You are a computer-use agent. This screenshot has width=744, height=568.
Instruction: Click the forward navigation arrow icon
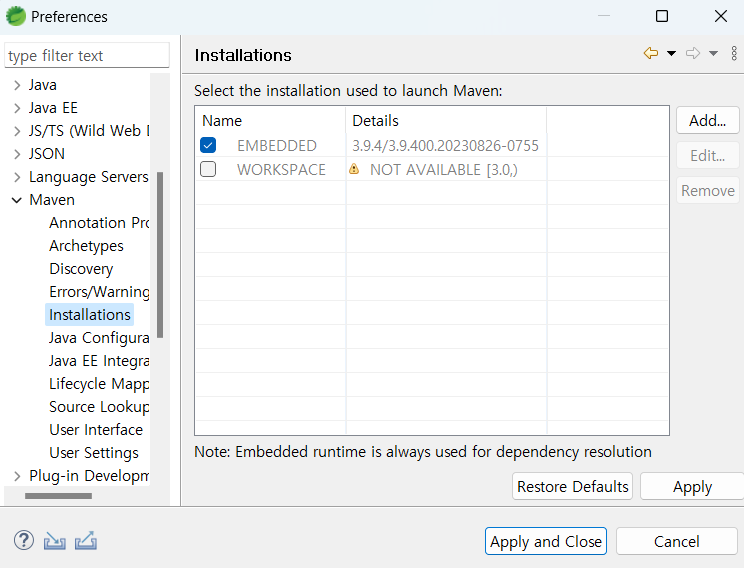[693, 53]
